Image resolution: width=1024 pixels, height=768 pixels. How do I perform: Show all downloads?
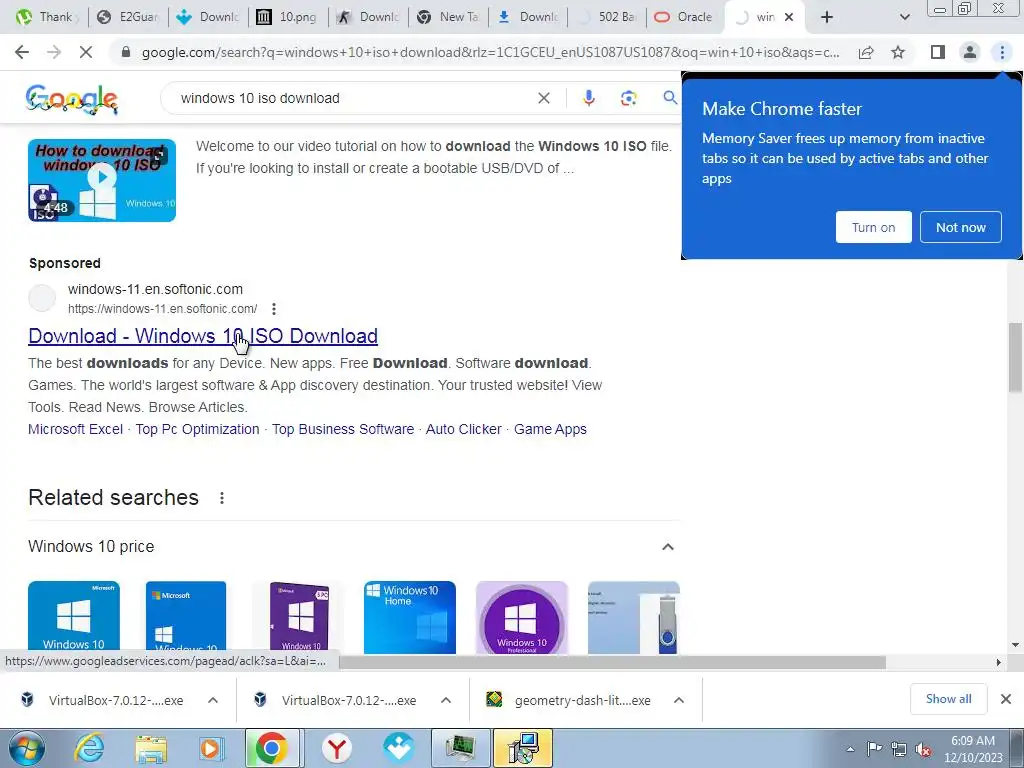pyautogui.click(x=948, y=699)
